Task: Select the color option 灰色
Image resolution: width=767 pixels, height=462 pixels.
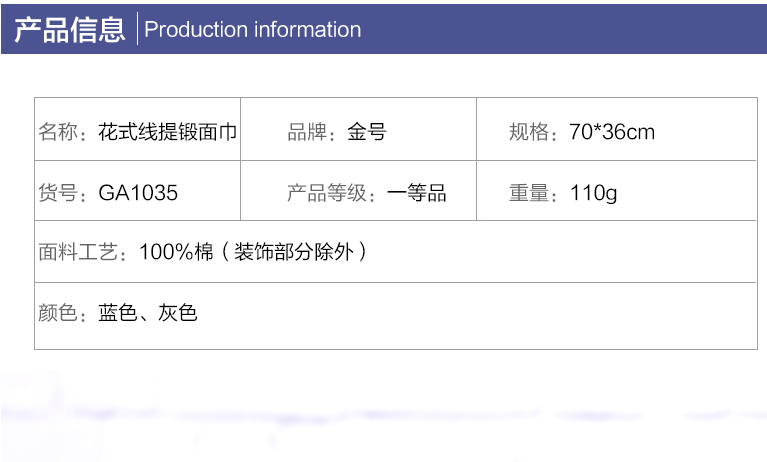Action: 178,312
